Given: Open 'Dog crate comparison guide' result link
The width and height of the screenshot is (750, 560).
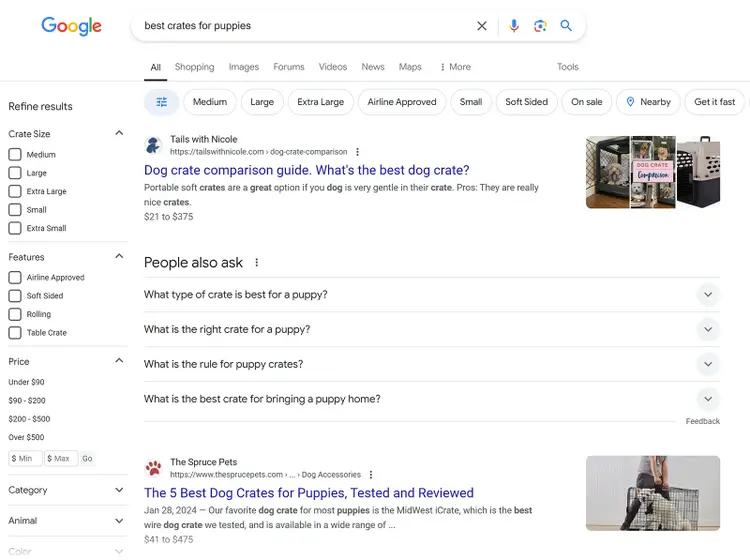Looking at the screenshot, I should pyautogui.click(x=307, y=170).
